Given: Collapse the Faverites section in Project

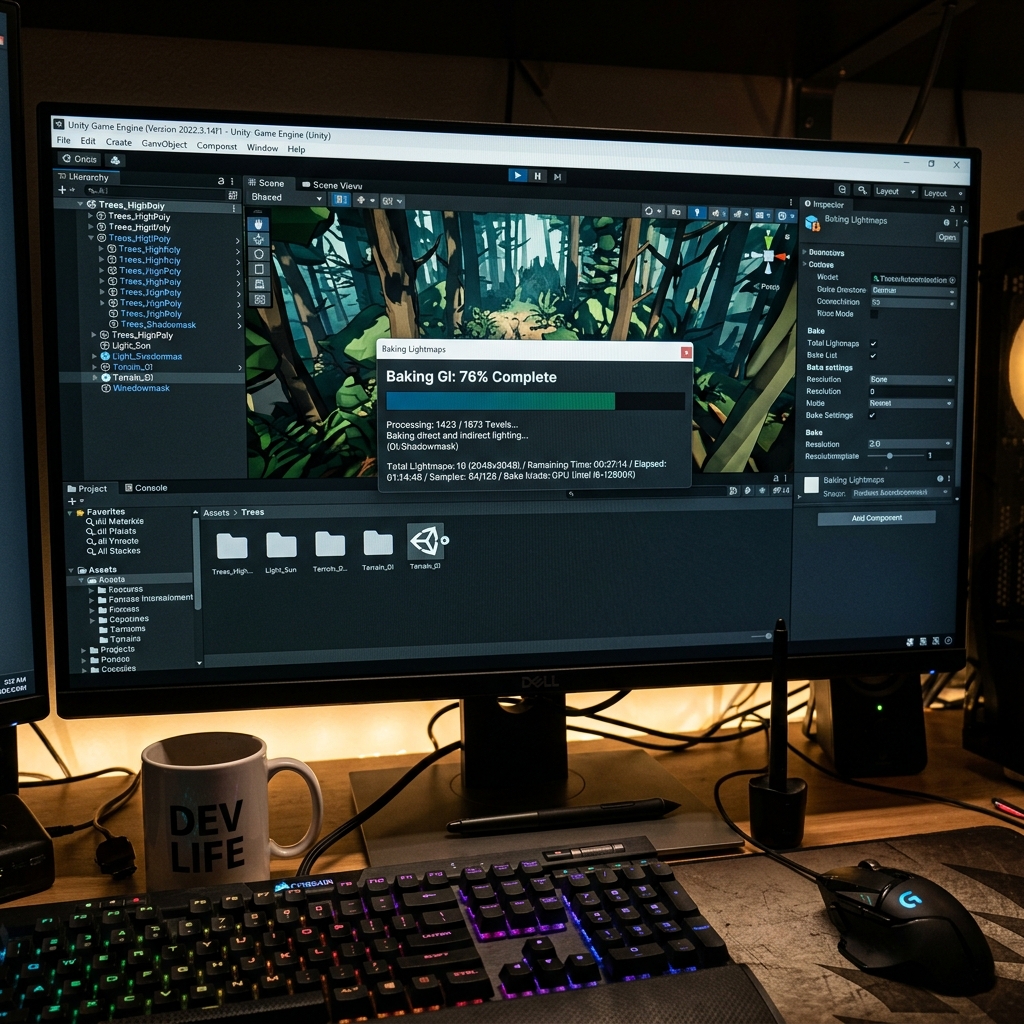Looking at the screenshot, I should coord(70,513).
